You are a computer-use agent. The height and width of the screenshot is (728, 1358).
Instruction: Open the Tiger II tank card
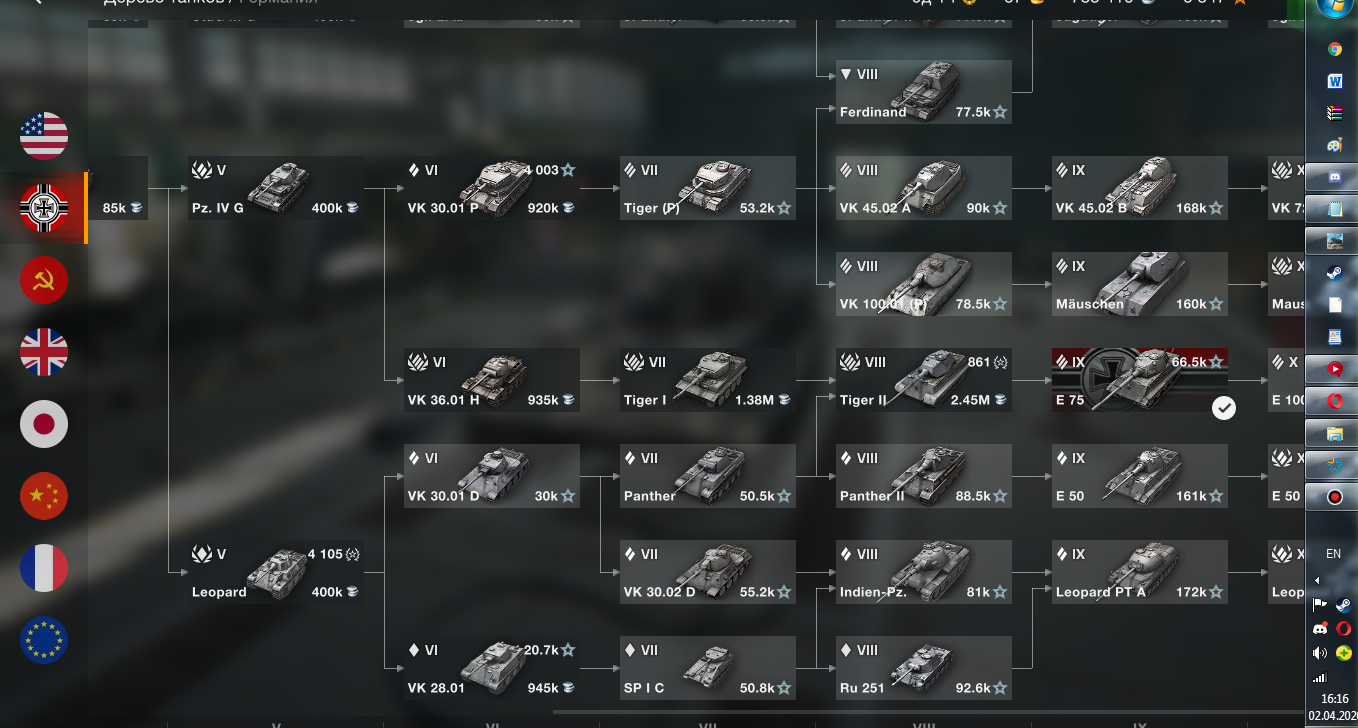[924, 380]
